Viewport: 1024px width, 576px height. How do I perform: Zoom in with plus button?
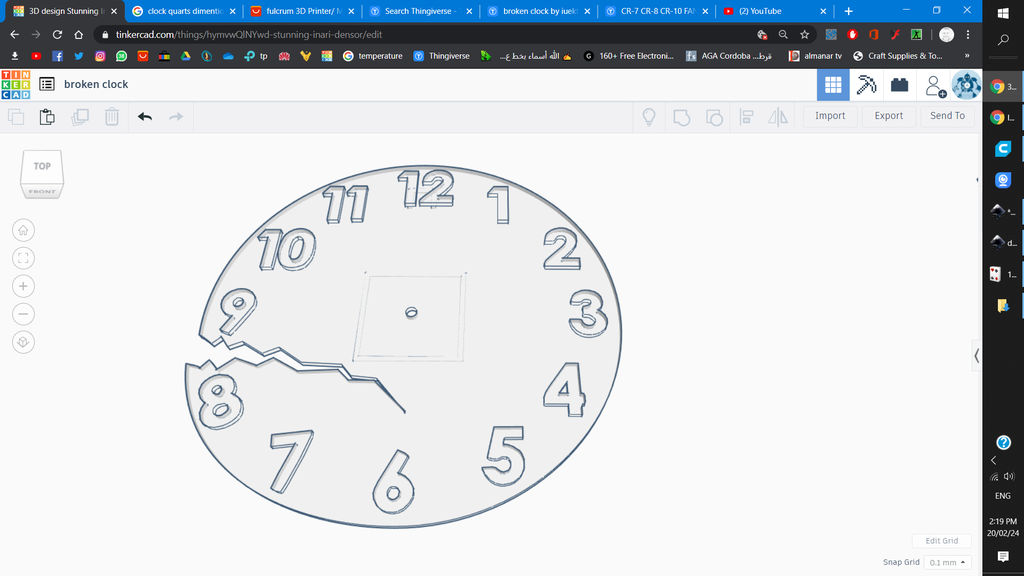(23, 286)
